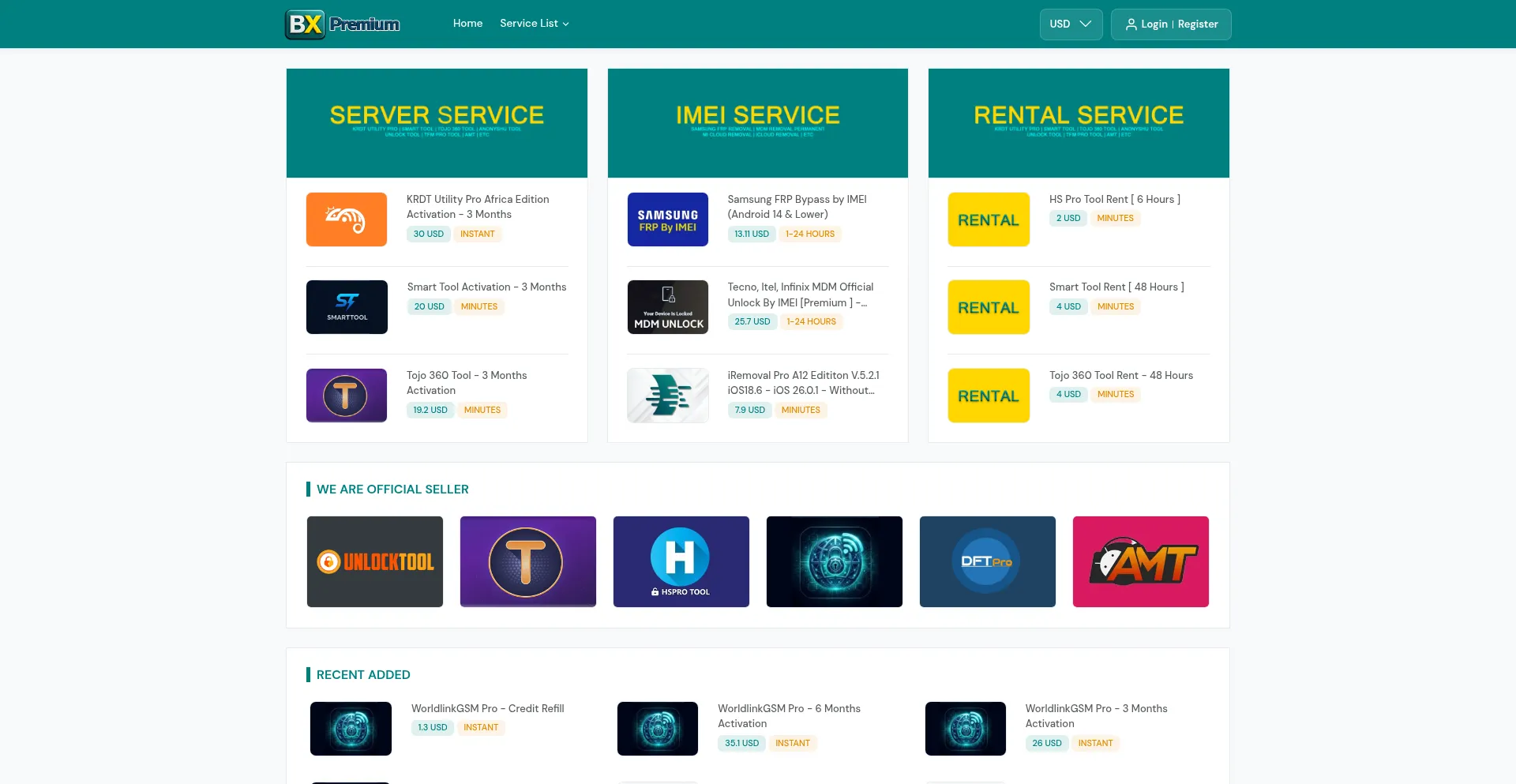Click the BX Premium logo
The width and height of the screenshot is (1516, 784).
click(x=343, y=24)
